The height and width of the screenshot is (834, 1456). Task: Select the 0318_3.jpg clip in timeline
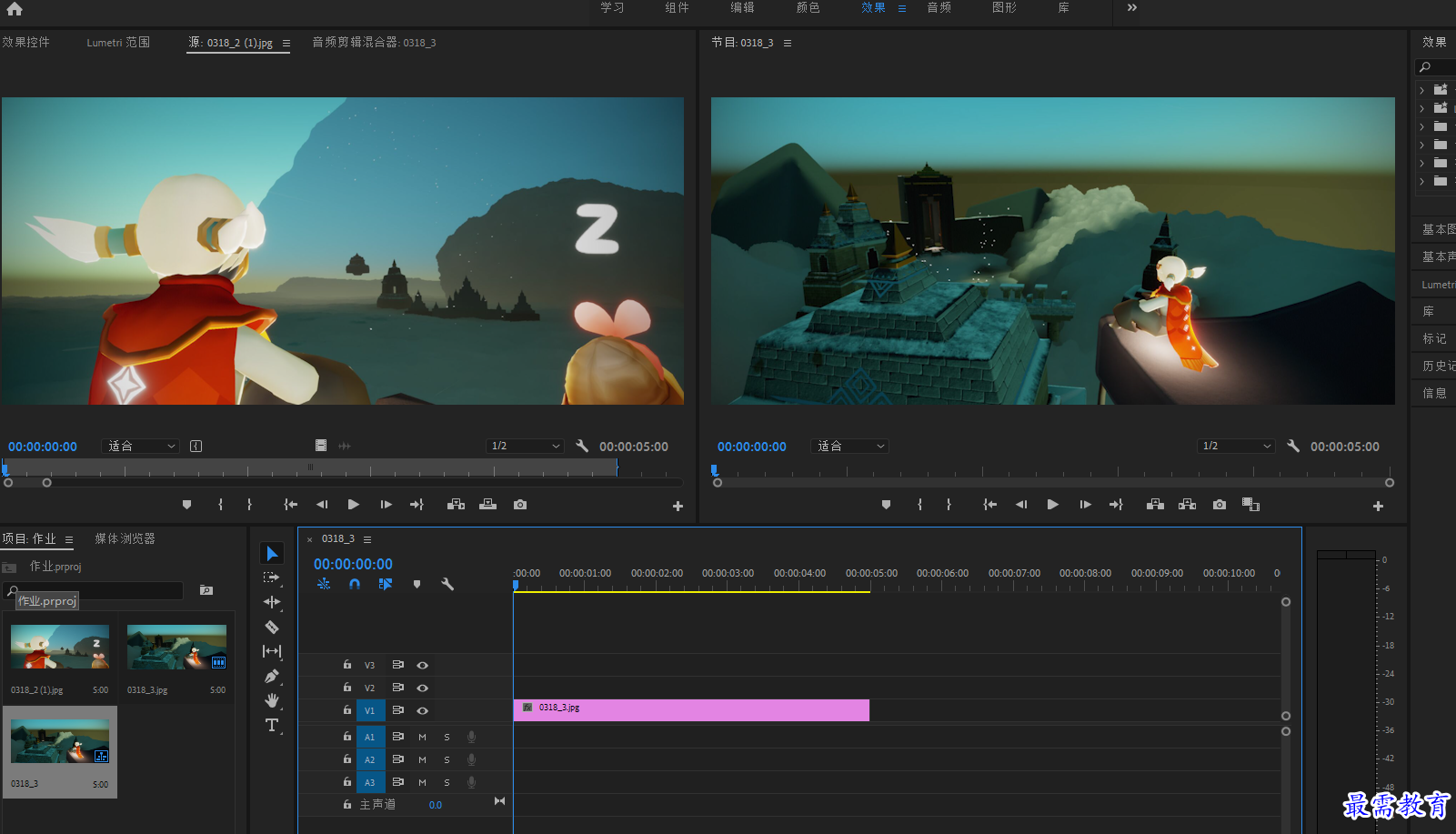pyautogui.click(x=691, y=710)
